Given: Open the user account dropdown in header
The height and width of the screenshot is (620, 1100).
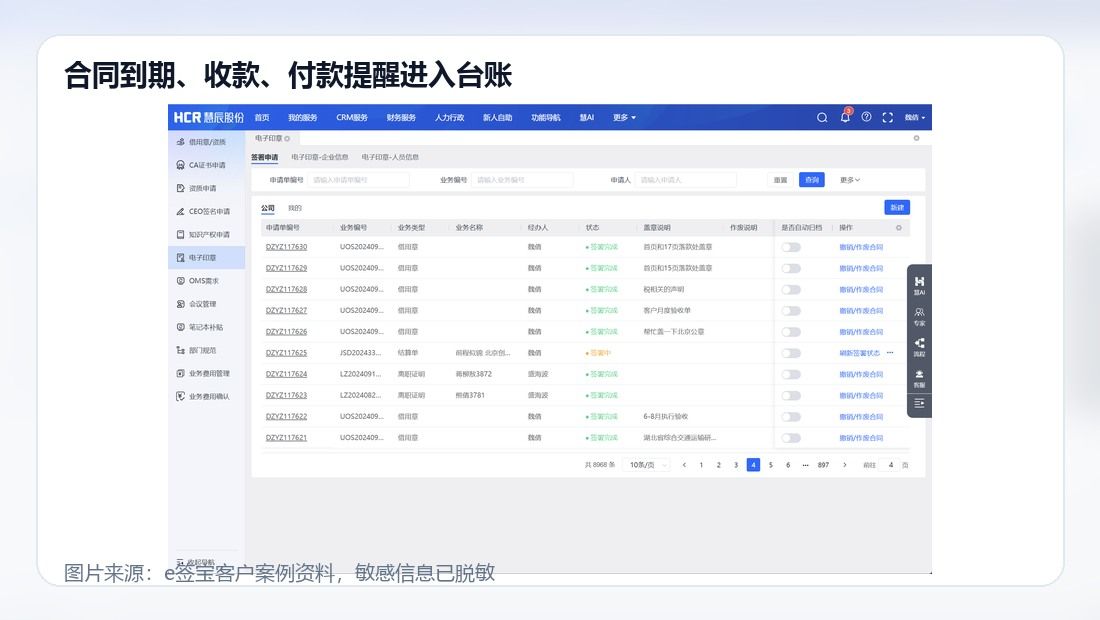Looking at the screenshot, I should (914, 118).
